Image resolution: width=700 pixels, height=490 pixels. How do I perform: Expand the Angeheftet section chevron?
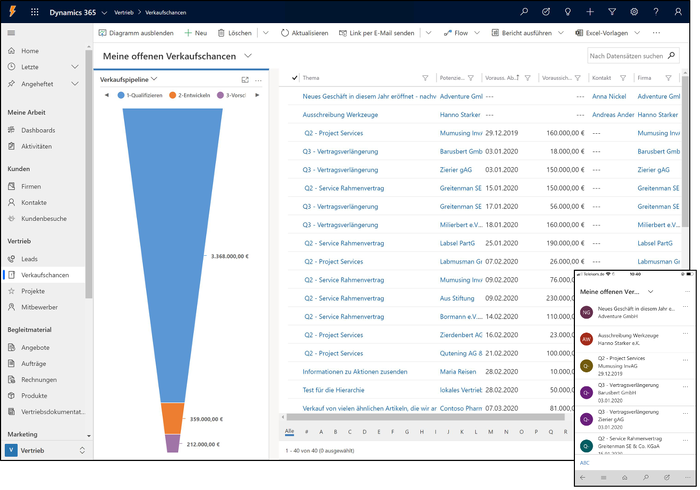pyautogui.click(x=75, y=84)
